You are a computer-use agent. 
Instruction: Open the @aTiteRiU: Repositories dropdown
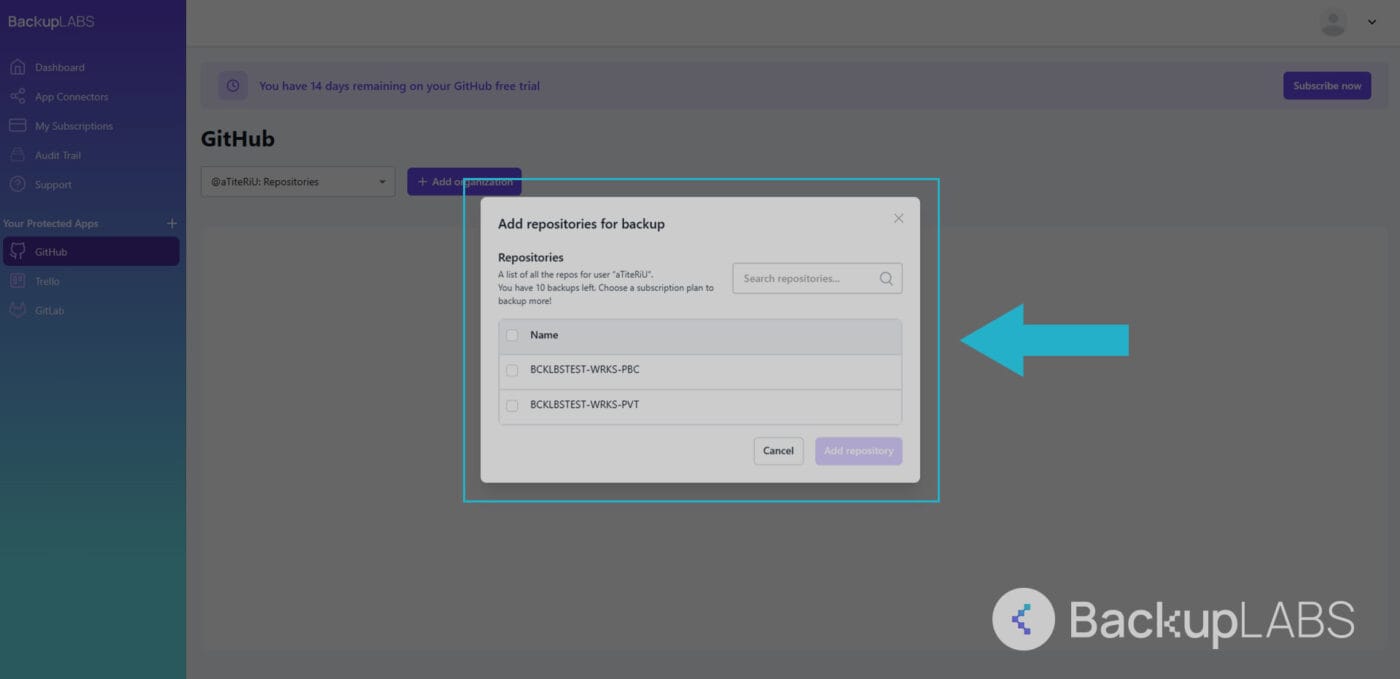click(297, 181)
